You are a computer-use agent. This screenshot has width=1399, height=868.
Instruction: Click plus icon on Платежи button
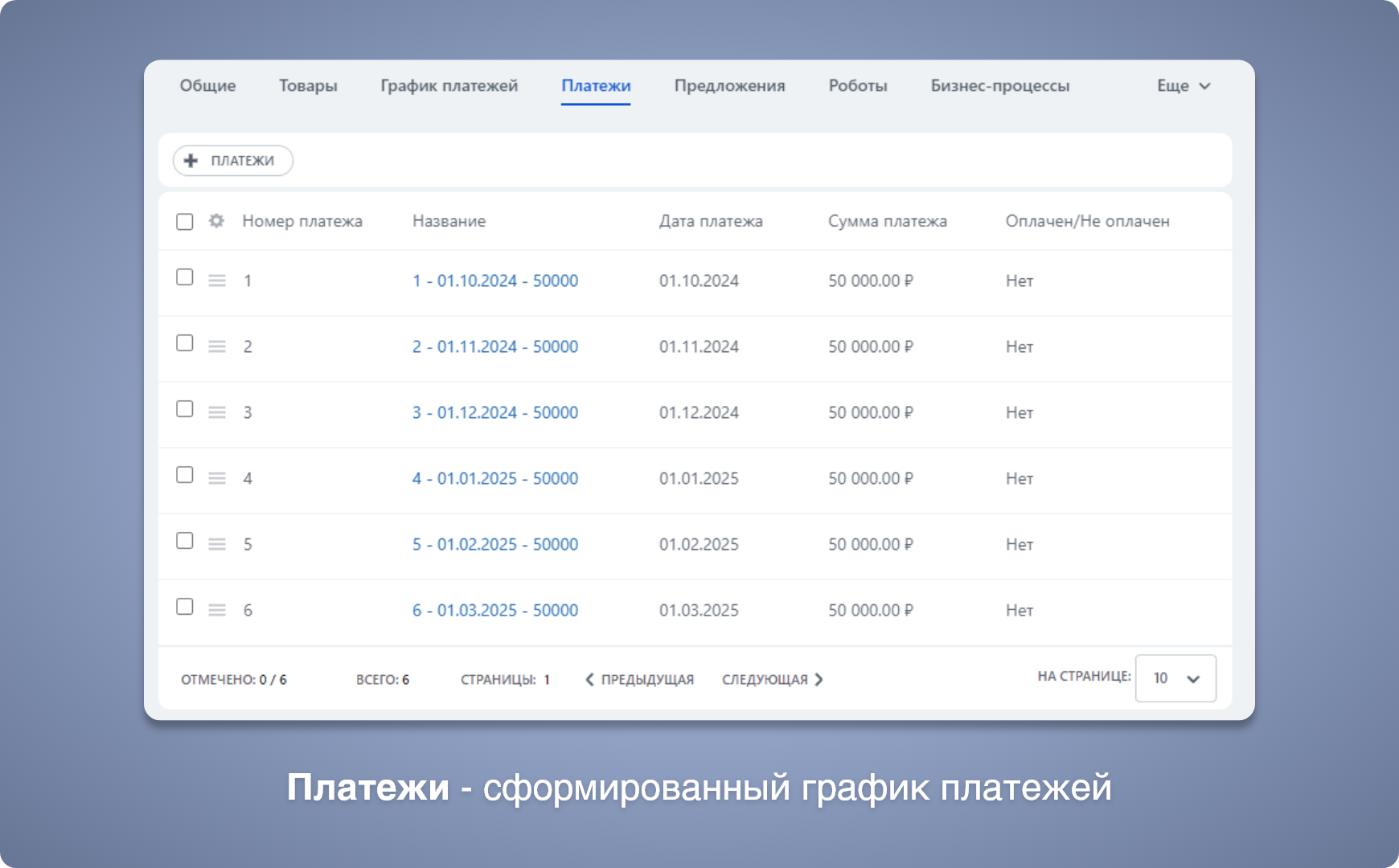(x=191, y=161)
